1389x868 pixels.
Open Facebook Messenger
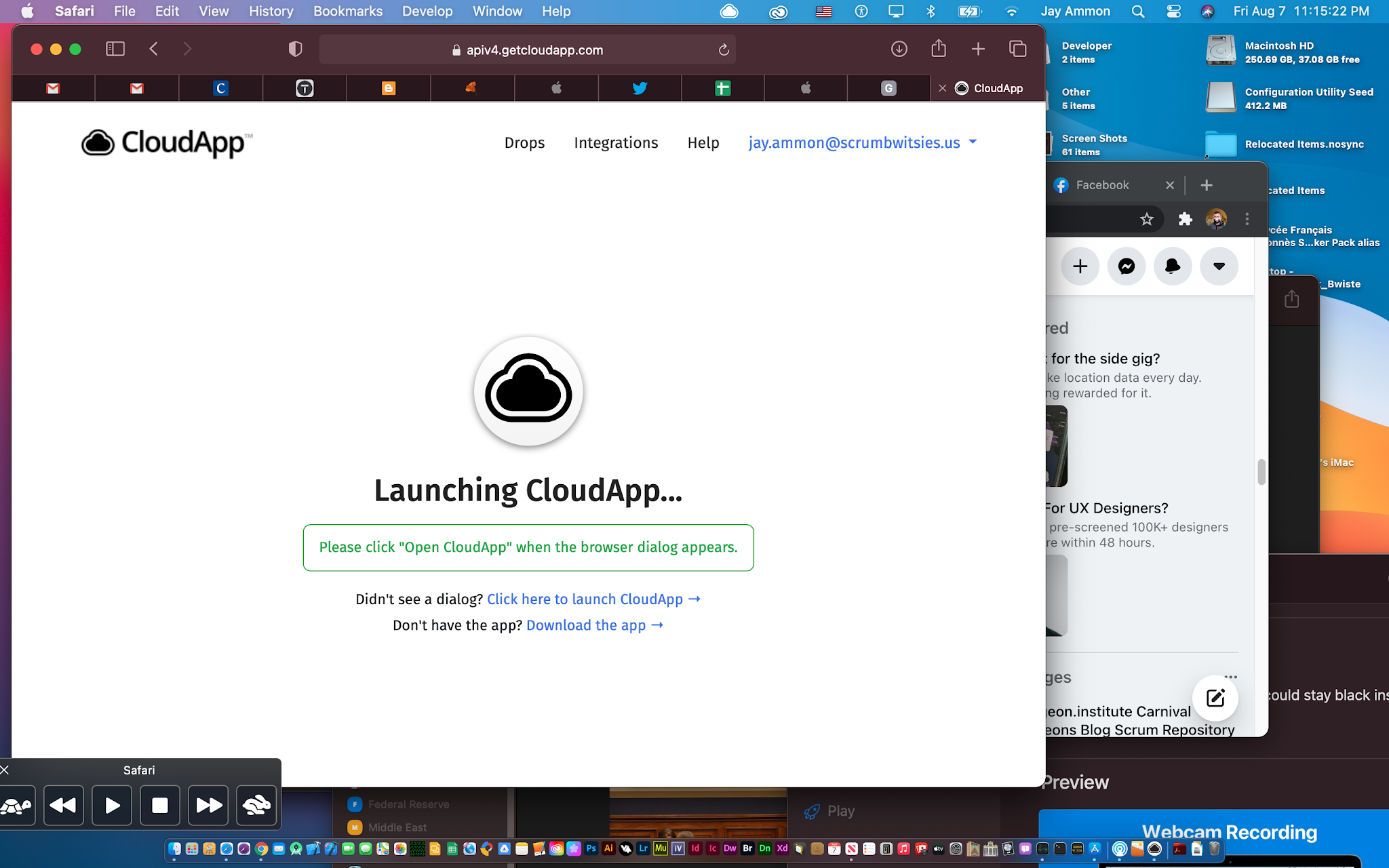pyautogui.click(x=1127, y=267)
